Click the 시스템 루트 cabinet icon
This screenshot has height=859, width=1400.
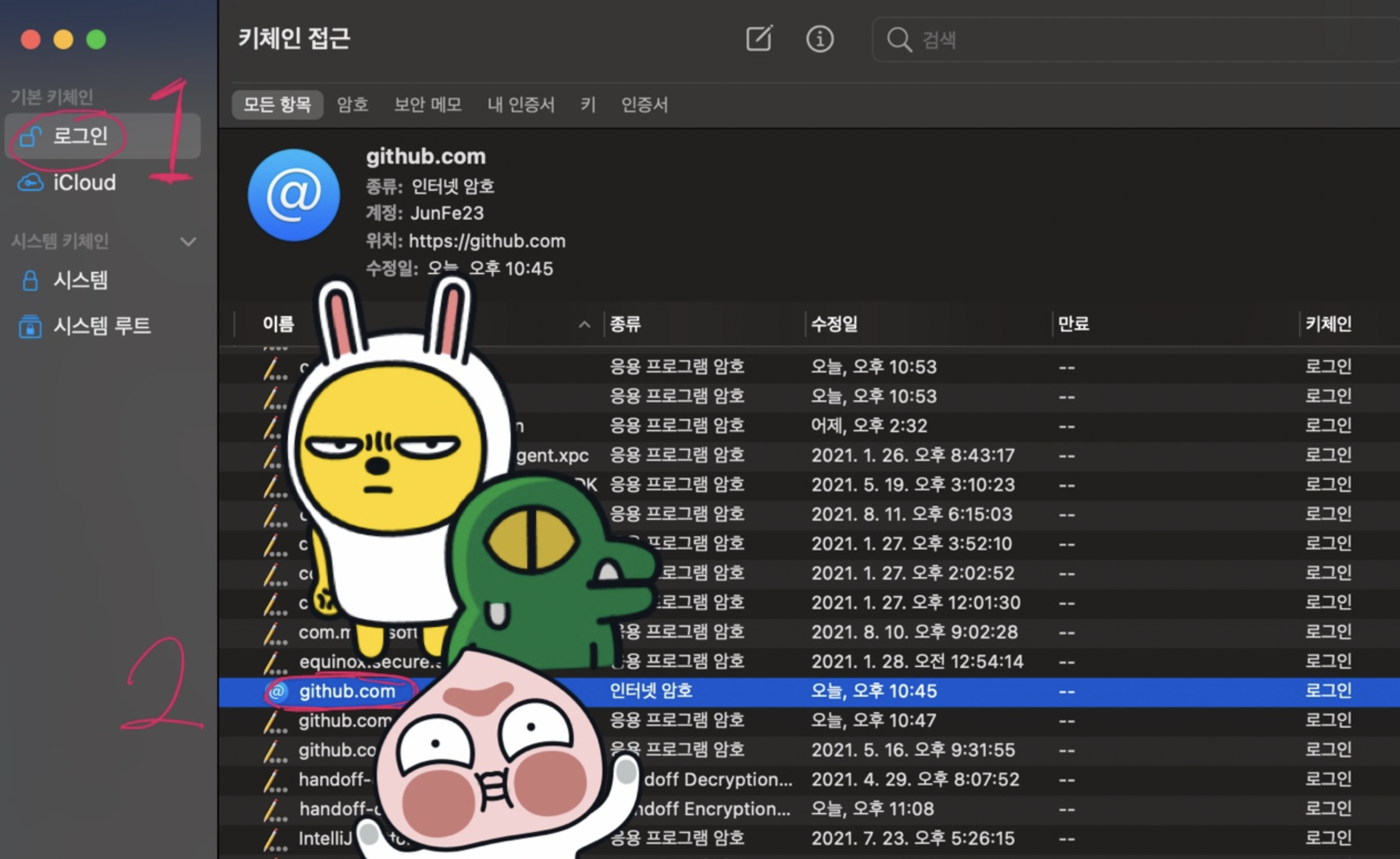[x=30, y=326]
